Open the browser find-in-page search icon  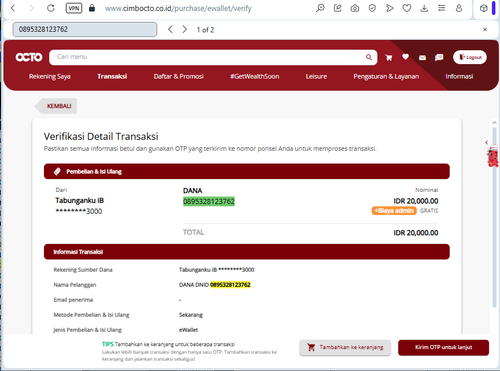(x=320, y=8)
